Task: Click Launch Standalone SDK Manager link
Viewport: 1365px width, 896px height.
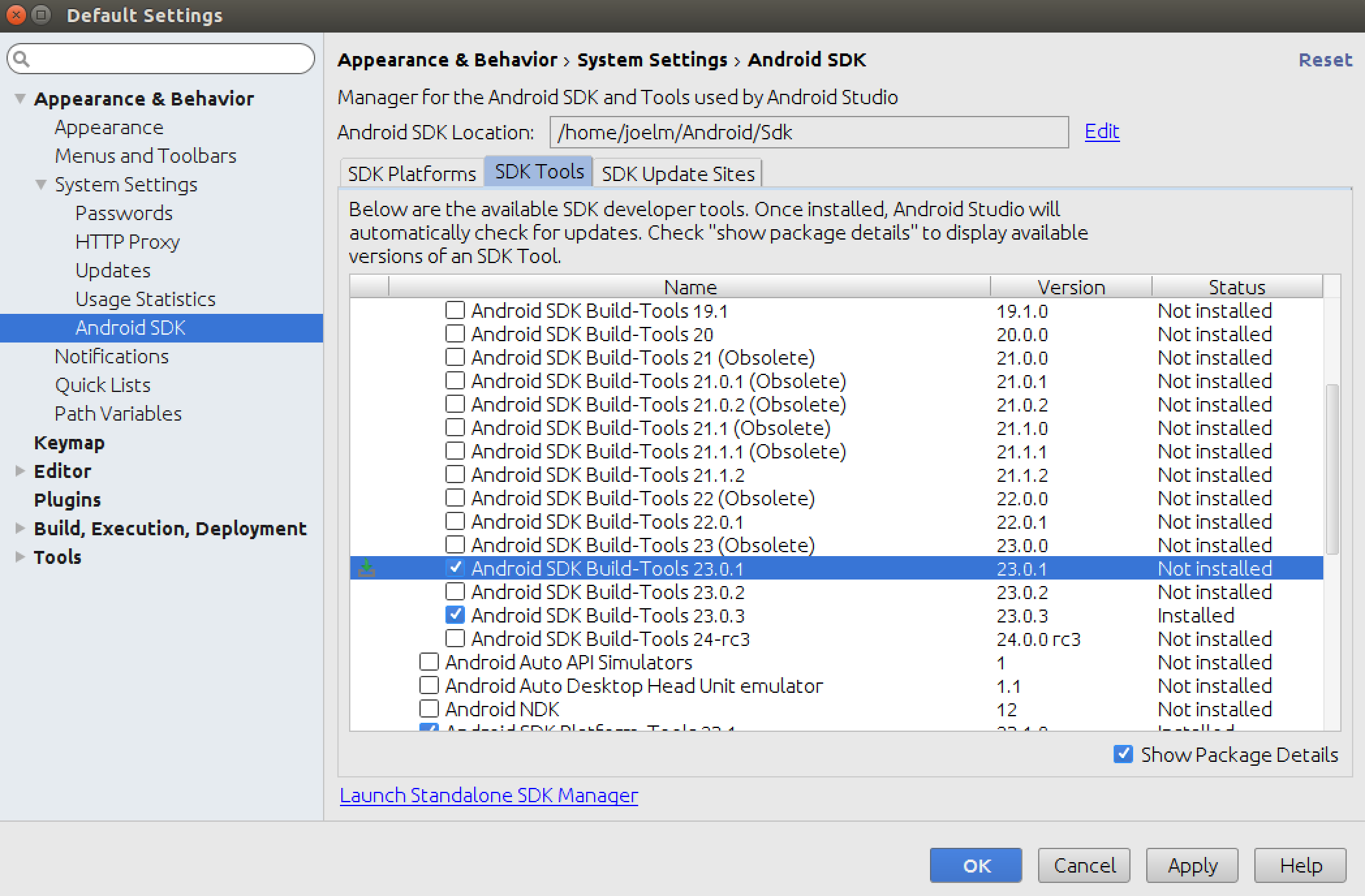Action: pyautogui.click(x=488, y=795)
